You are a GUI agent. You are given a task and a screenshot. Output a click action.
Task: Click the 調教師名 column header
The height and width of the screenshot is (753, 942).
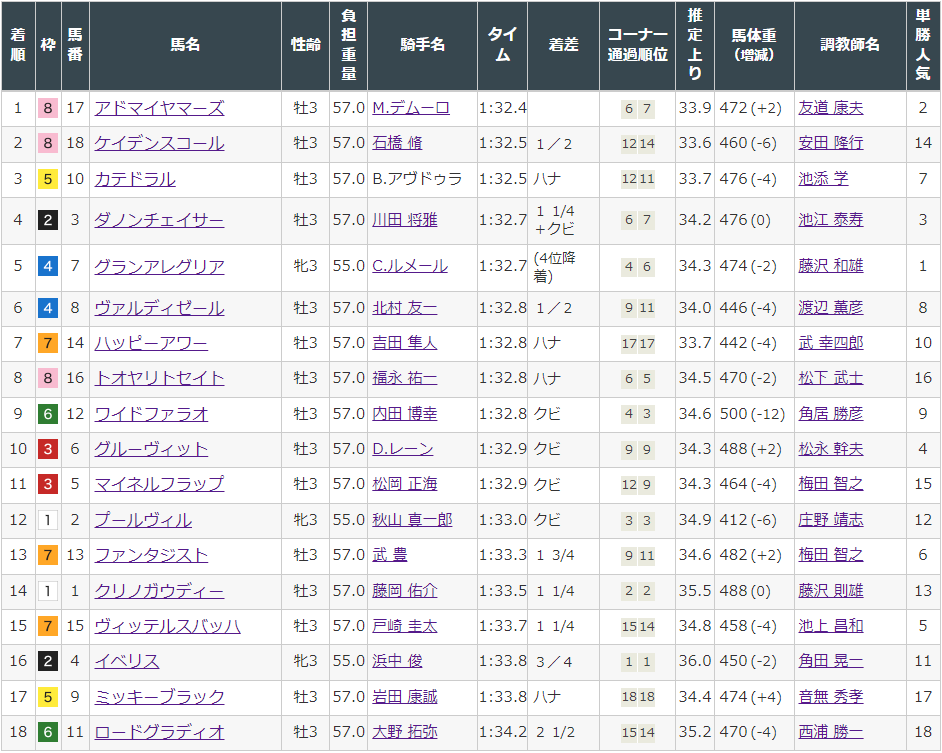click(850, 45)
